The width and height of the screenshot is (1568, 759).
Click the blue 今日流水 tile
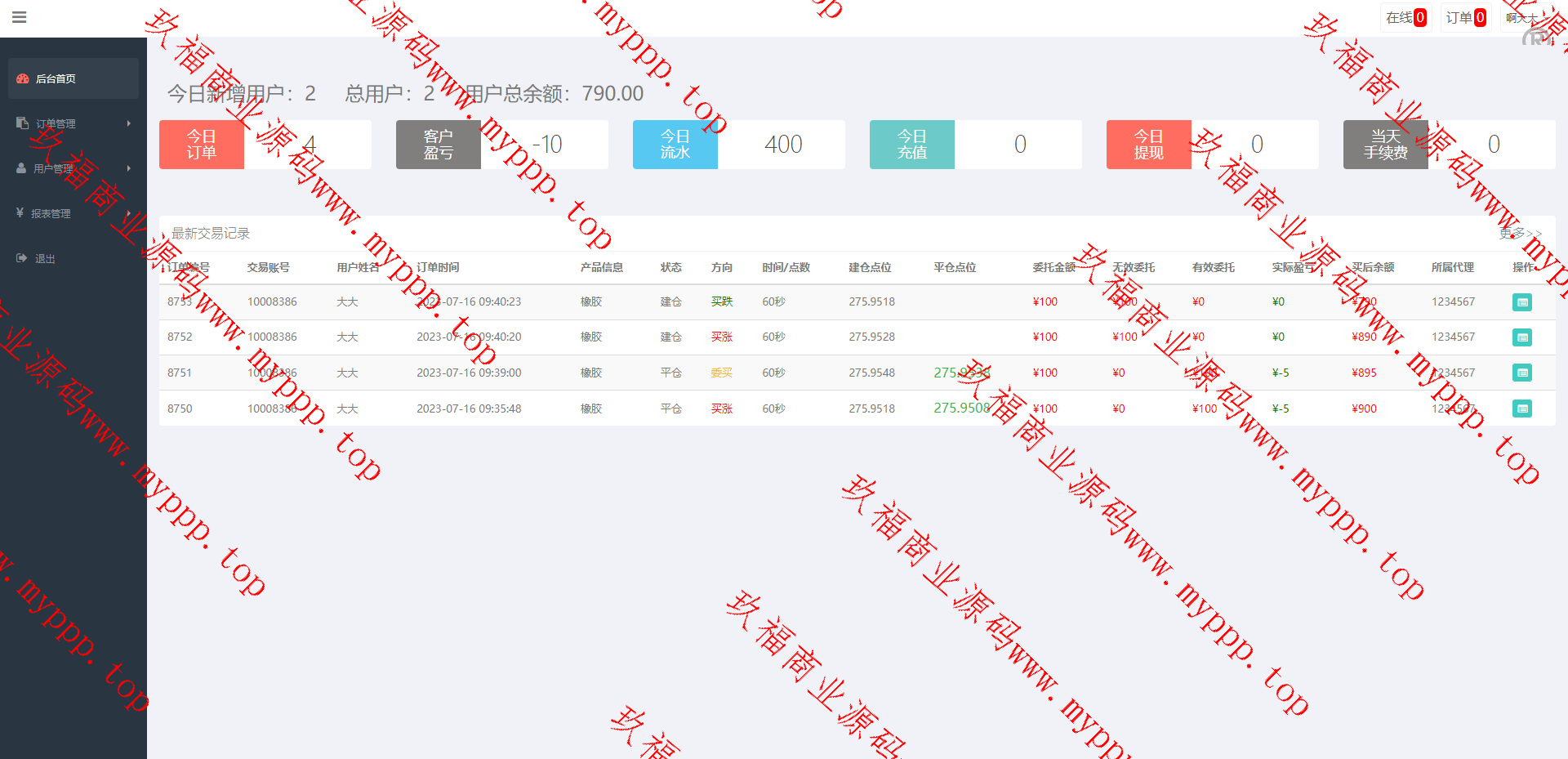pyautogui.click(x=675, y=145)
